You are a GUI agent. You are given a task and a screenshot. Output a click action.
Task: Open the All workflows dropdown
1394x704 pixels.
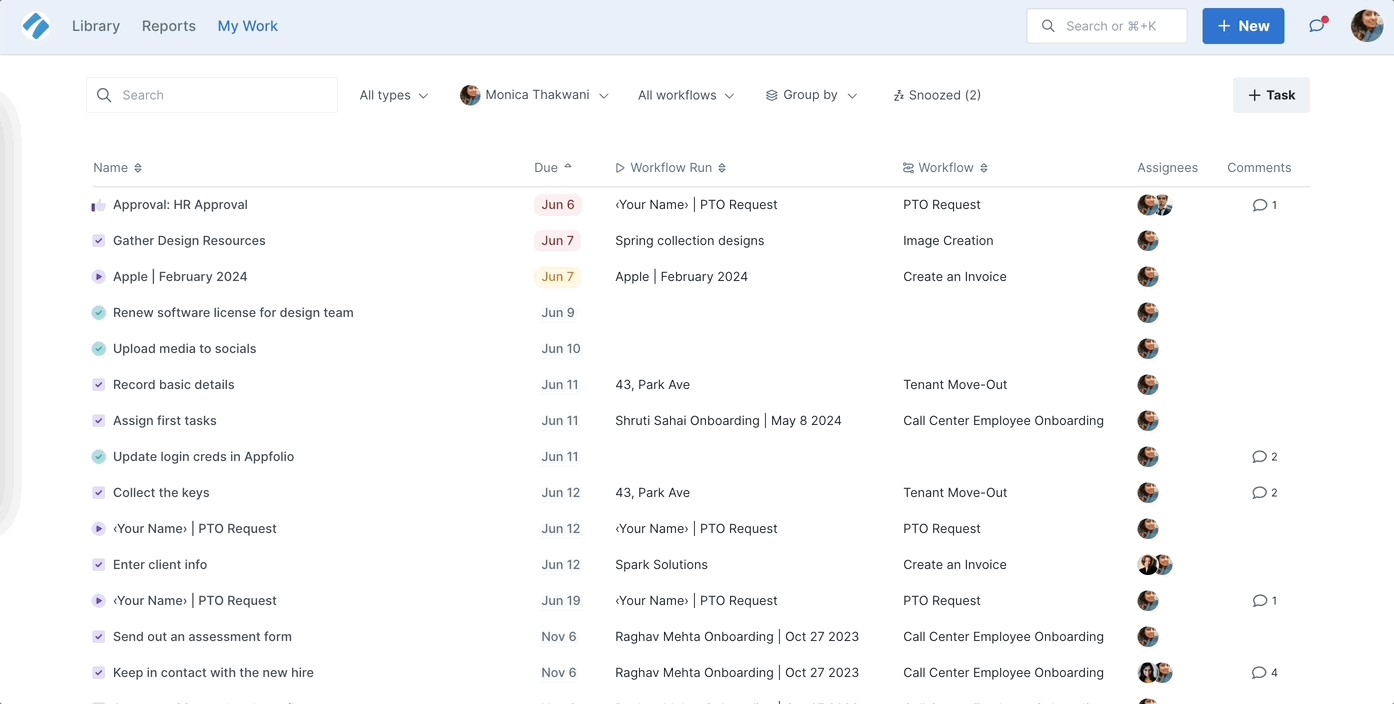pyautogui.click(x=686, y=95)
